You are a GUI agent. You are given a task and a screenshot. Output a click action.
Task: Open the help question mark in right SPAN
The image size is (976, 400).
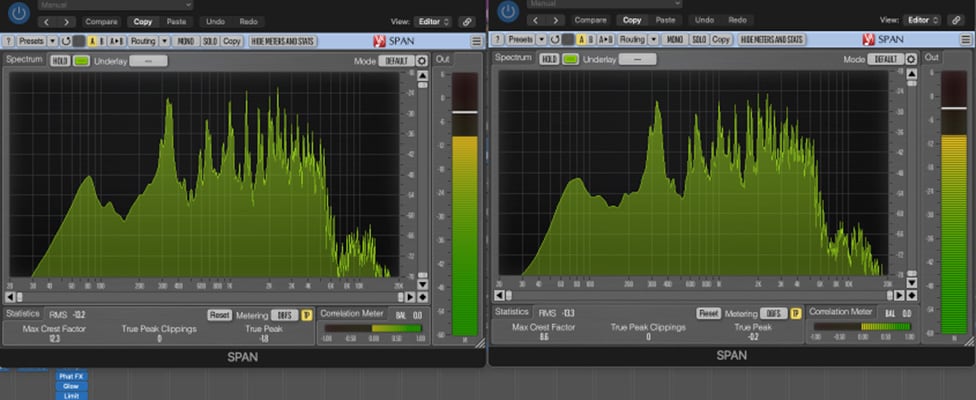point(497,39)
